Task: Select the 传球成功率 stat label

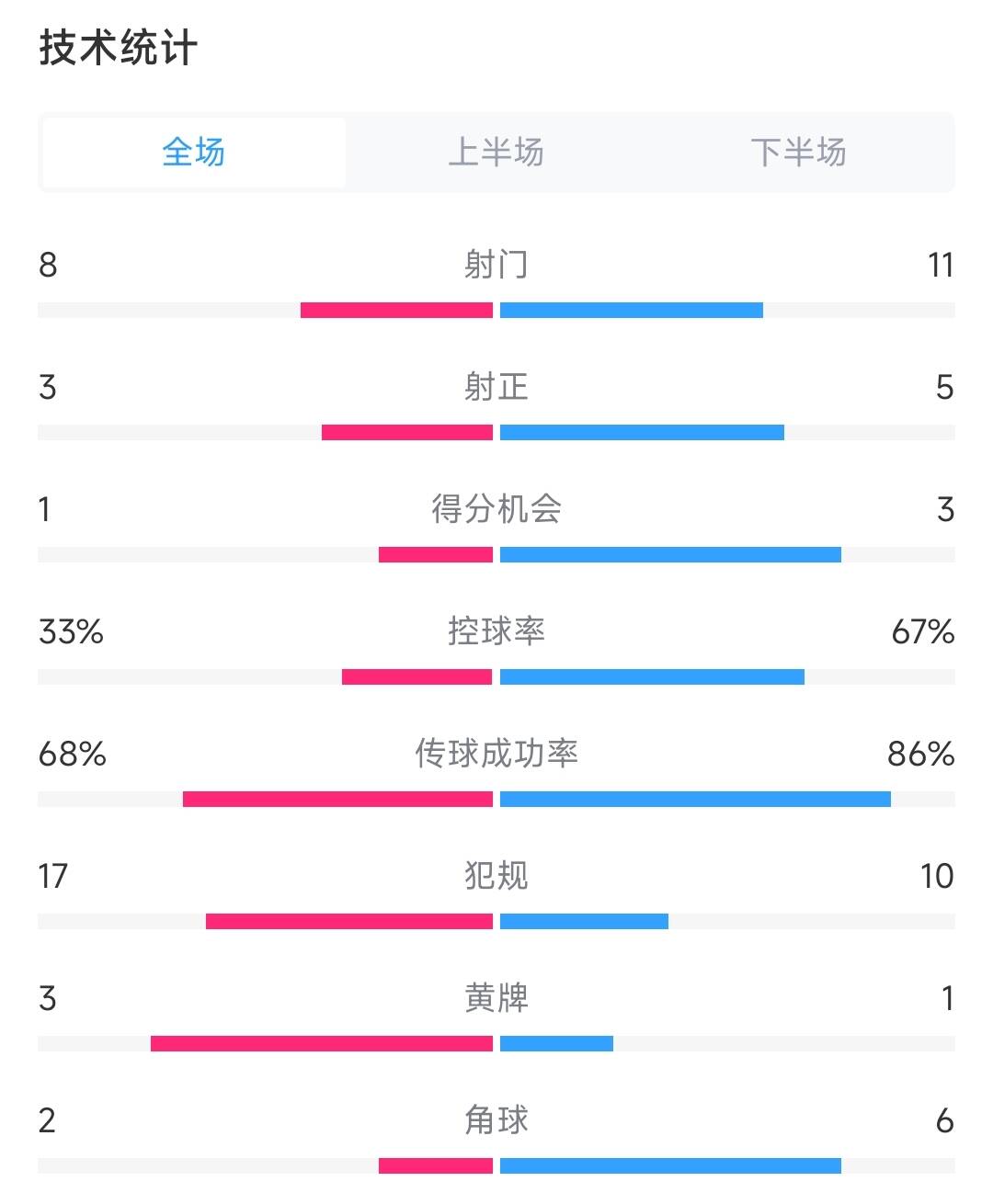Action: (496, 754)
